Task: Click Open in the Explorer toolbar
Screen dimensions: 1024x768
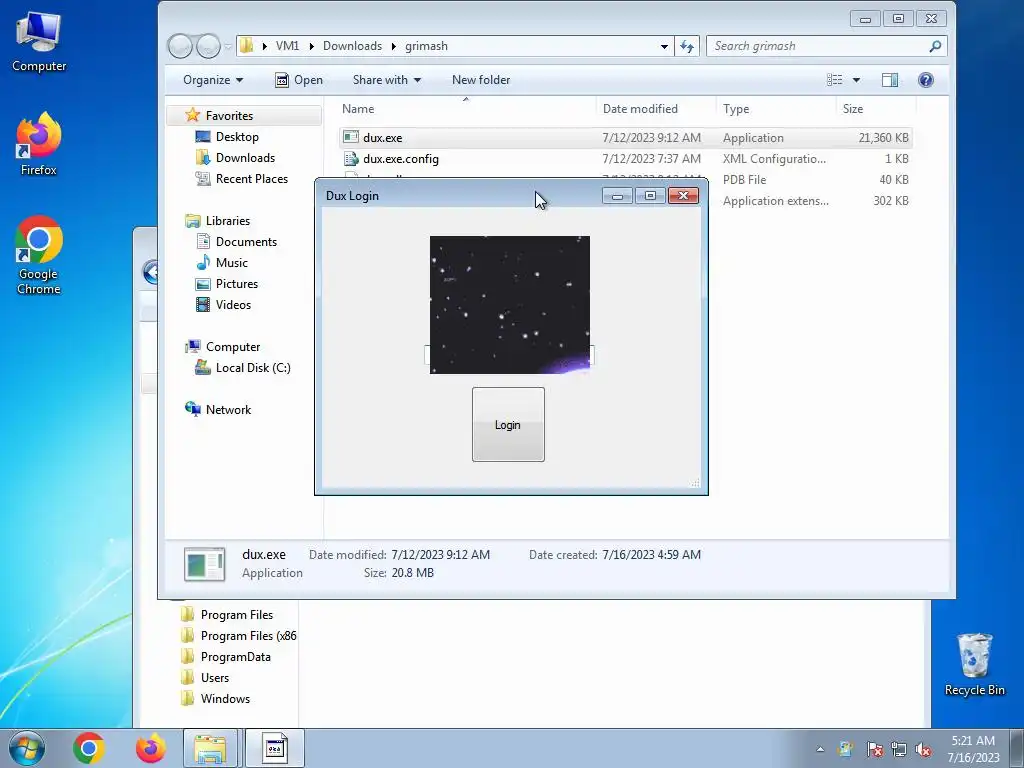Action: 299,80
